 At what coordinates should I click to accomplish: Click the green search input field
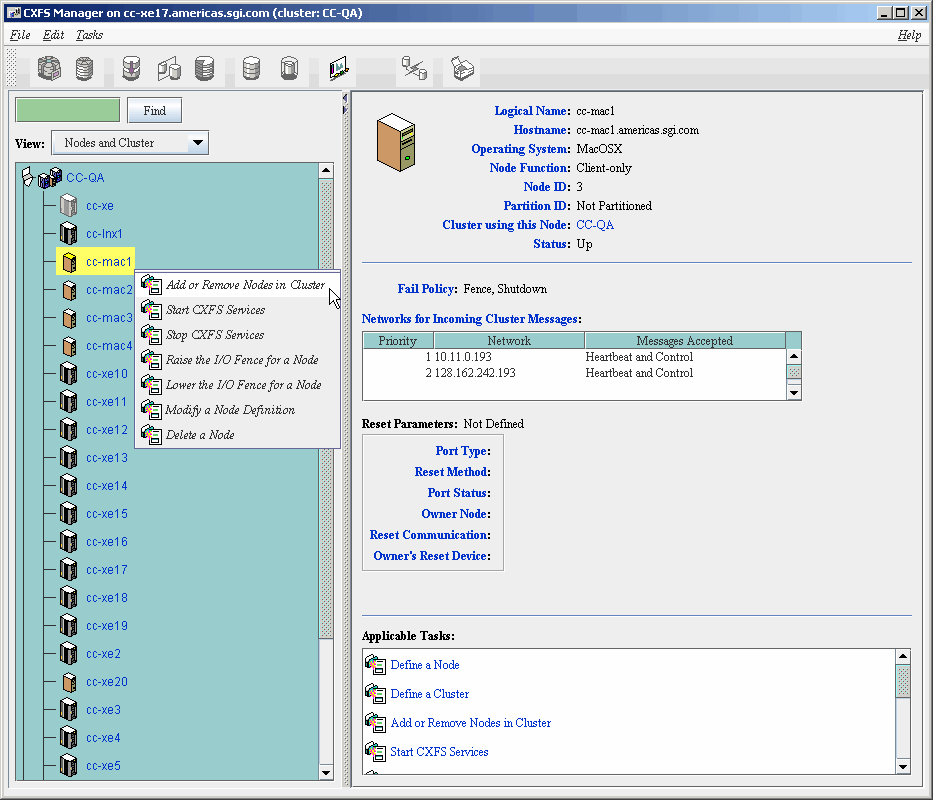pyautogui.click(x=68, y=110)
